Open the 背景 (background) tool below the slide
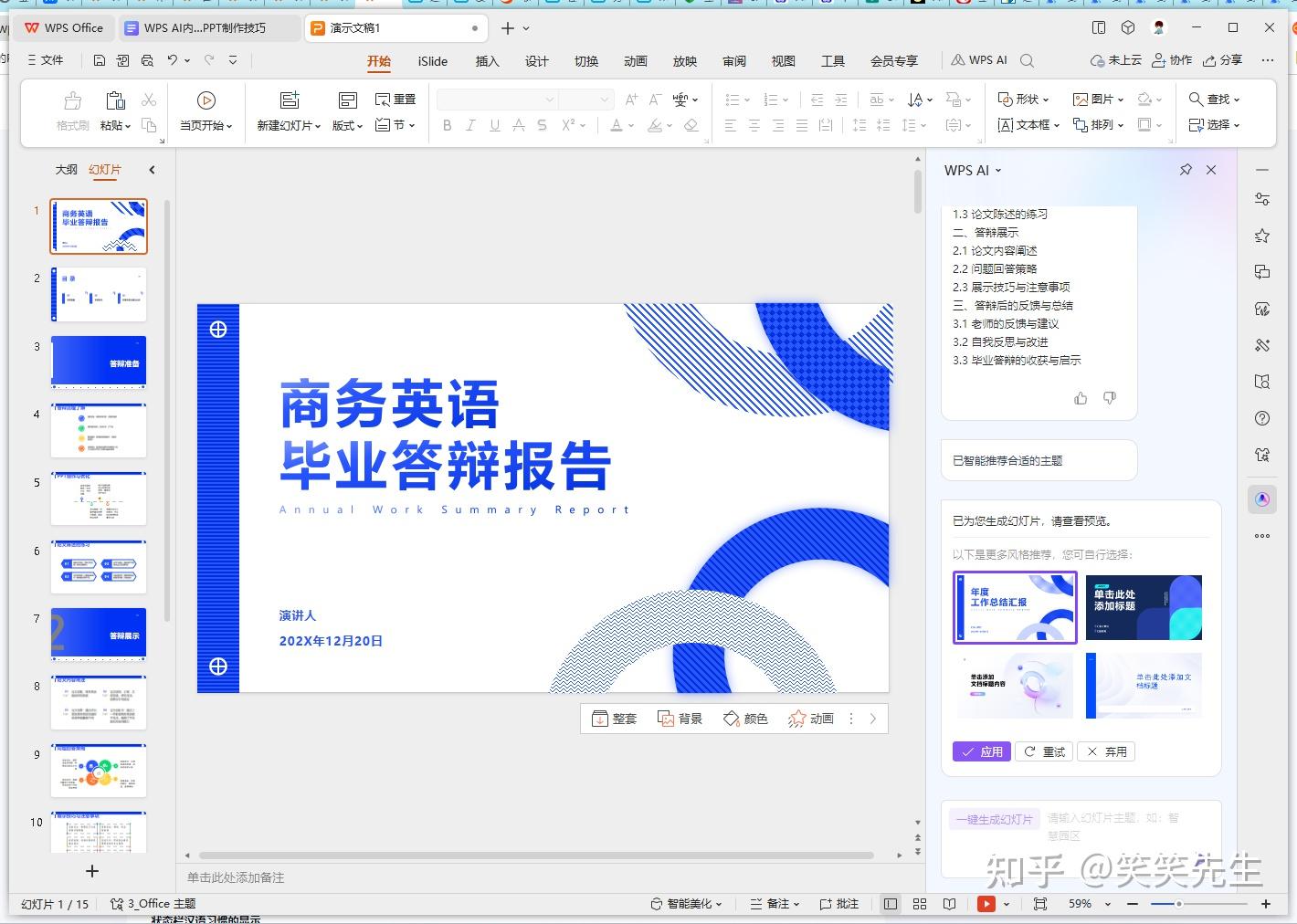Viewport: 1297px width, 924px height. pyautogui.click(x=680, y=719)
